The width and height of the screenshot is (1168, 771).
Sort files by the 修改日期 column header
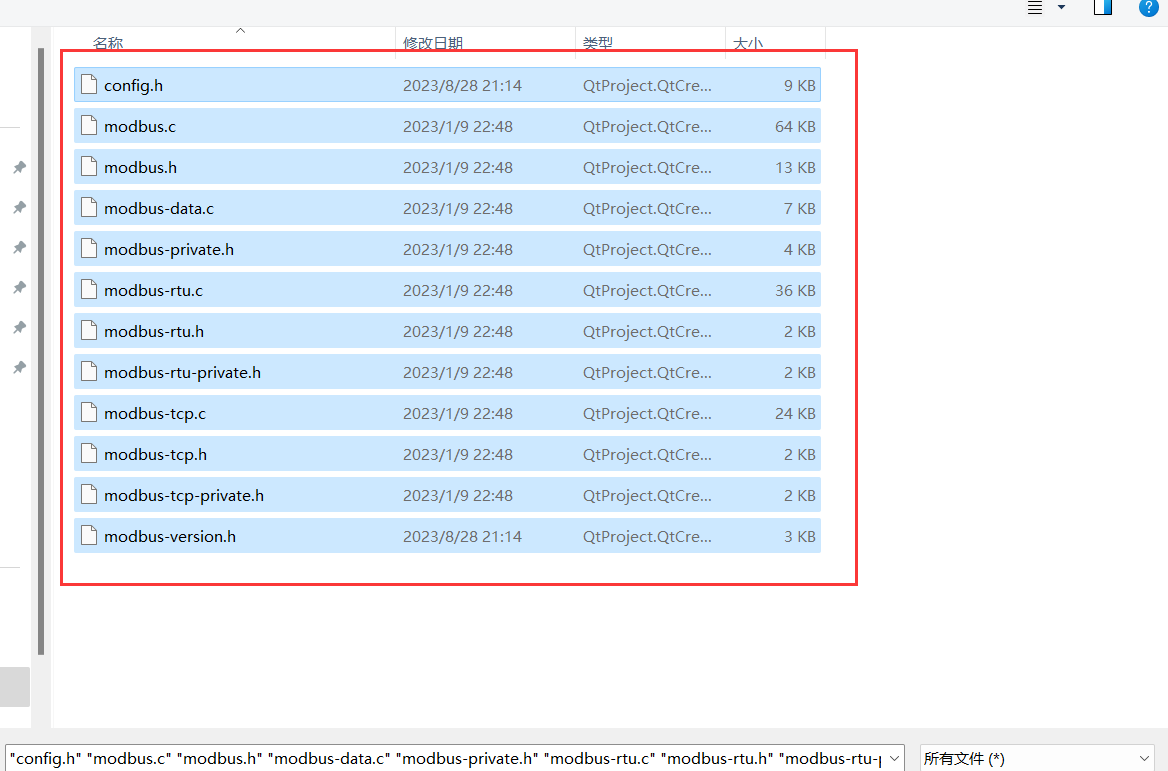click(433, 43)
